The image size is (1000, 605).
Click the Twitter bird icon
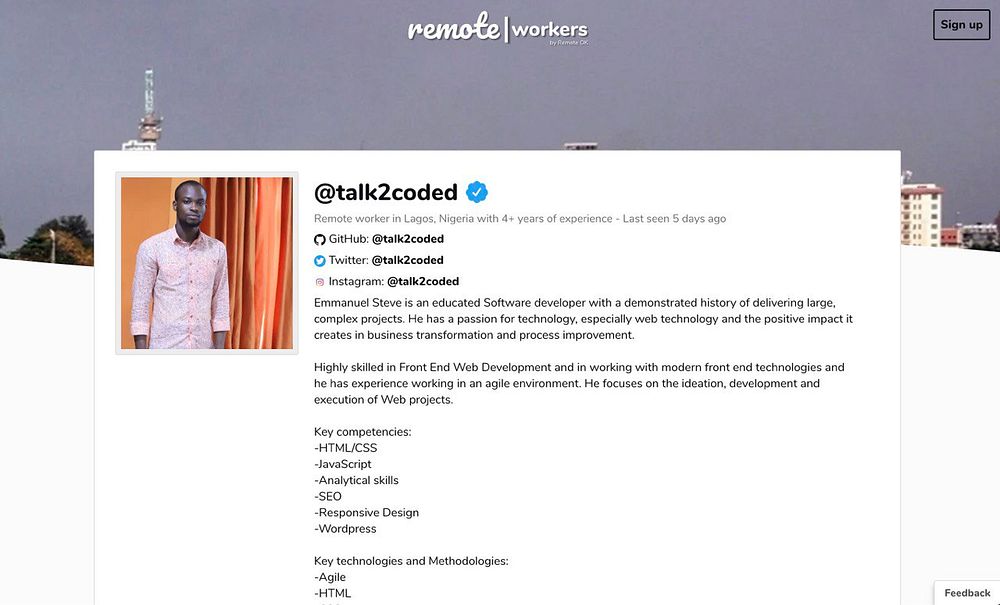coord(320,261)
